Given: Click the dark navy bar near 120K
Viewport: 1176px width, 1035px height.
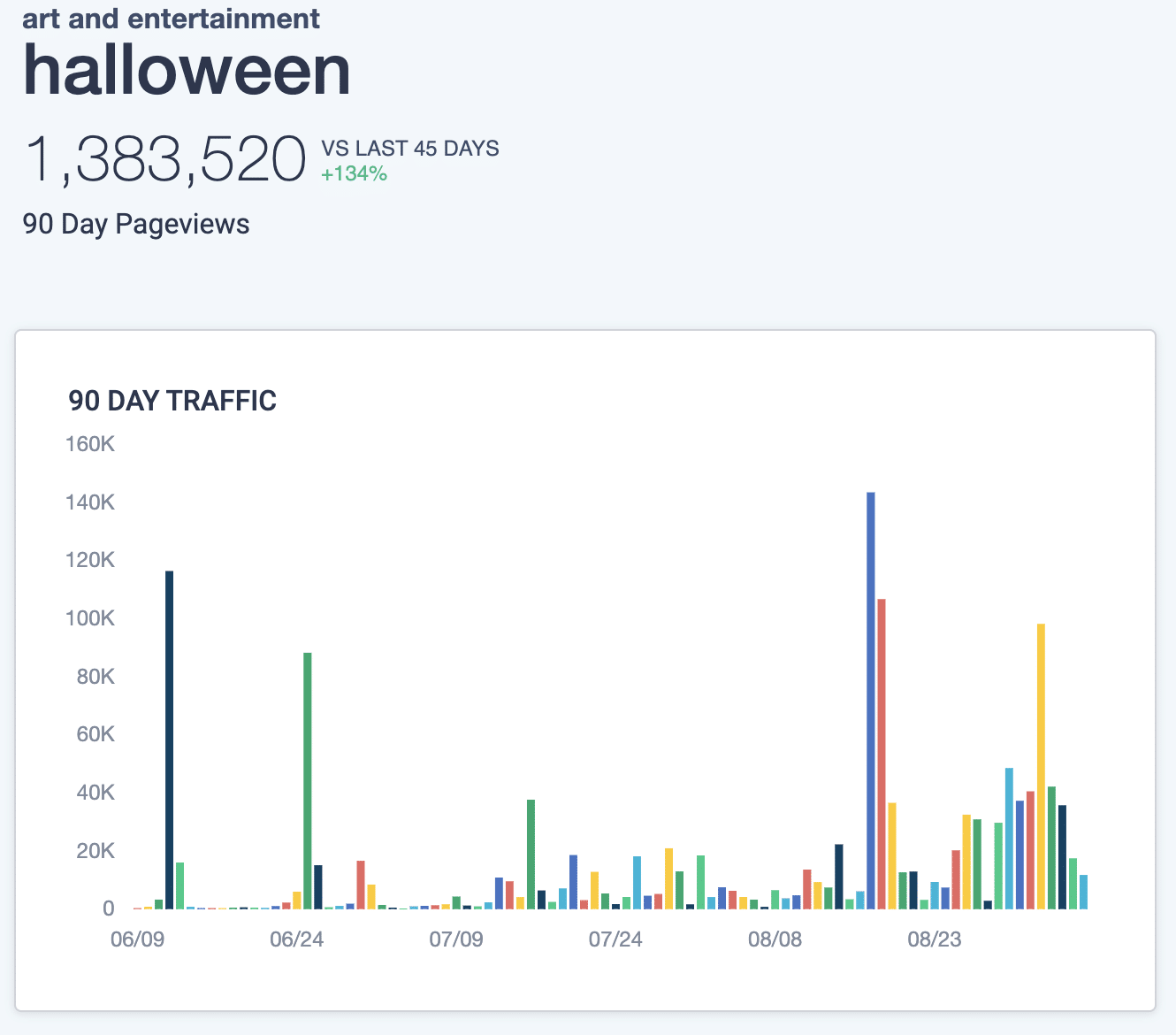Looking at the screenshot, I should point(170,740).
